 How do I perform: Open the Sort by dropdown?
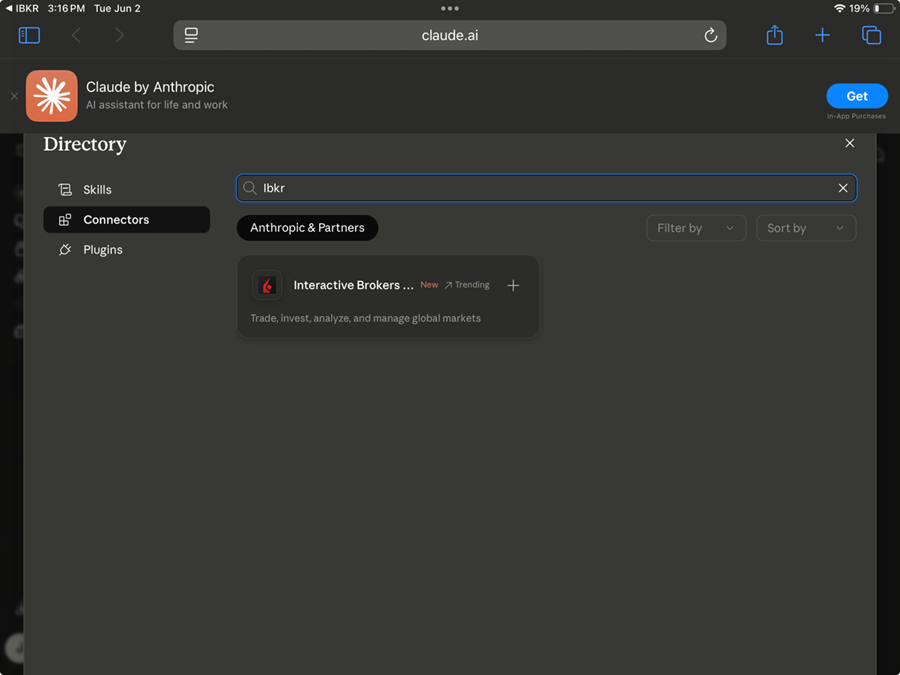[x=806, y=228]
